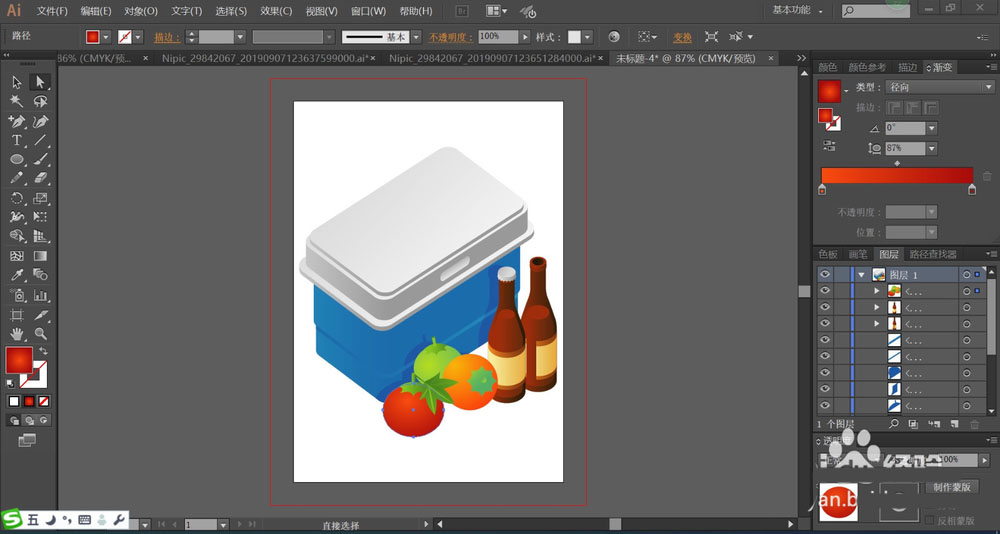Open the 文件(F) menu

[52, 11]
